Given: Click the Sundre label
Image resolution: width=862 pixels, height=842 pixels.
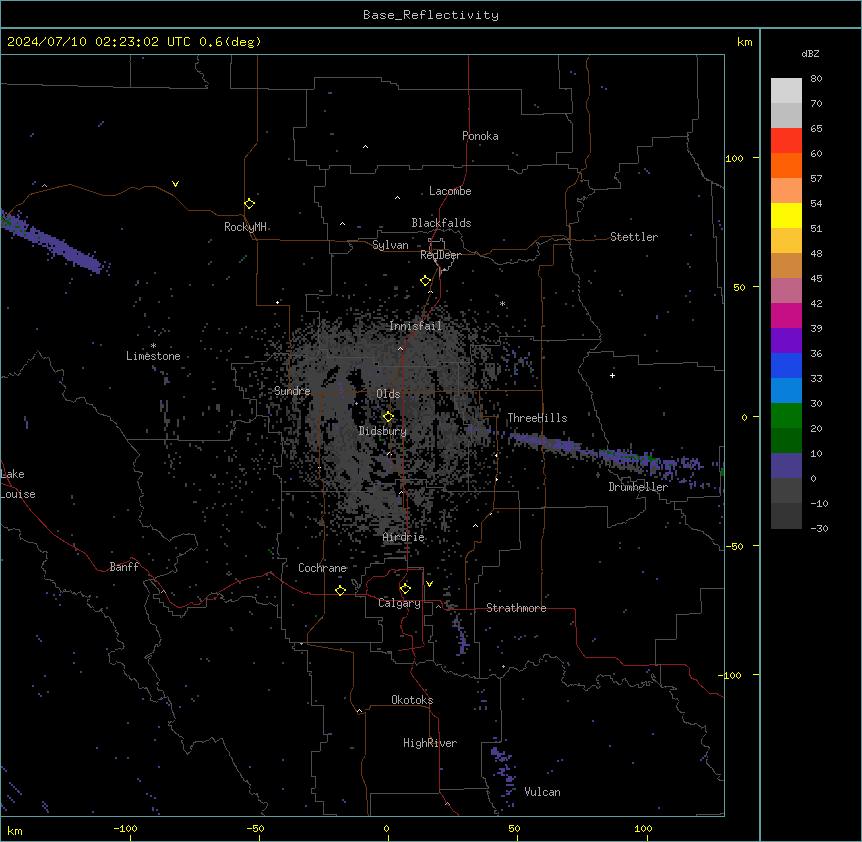Looking at the screenshot, I should 292,391.
